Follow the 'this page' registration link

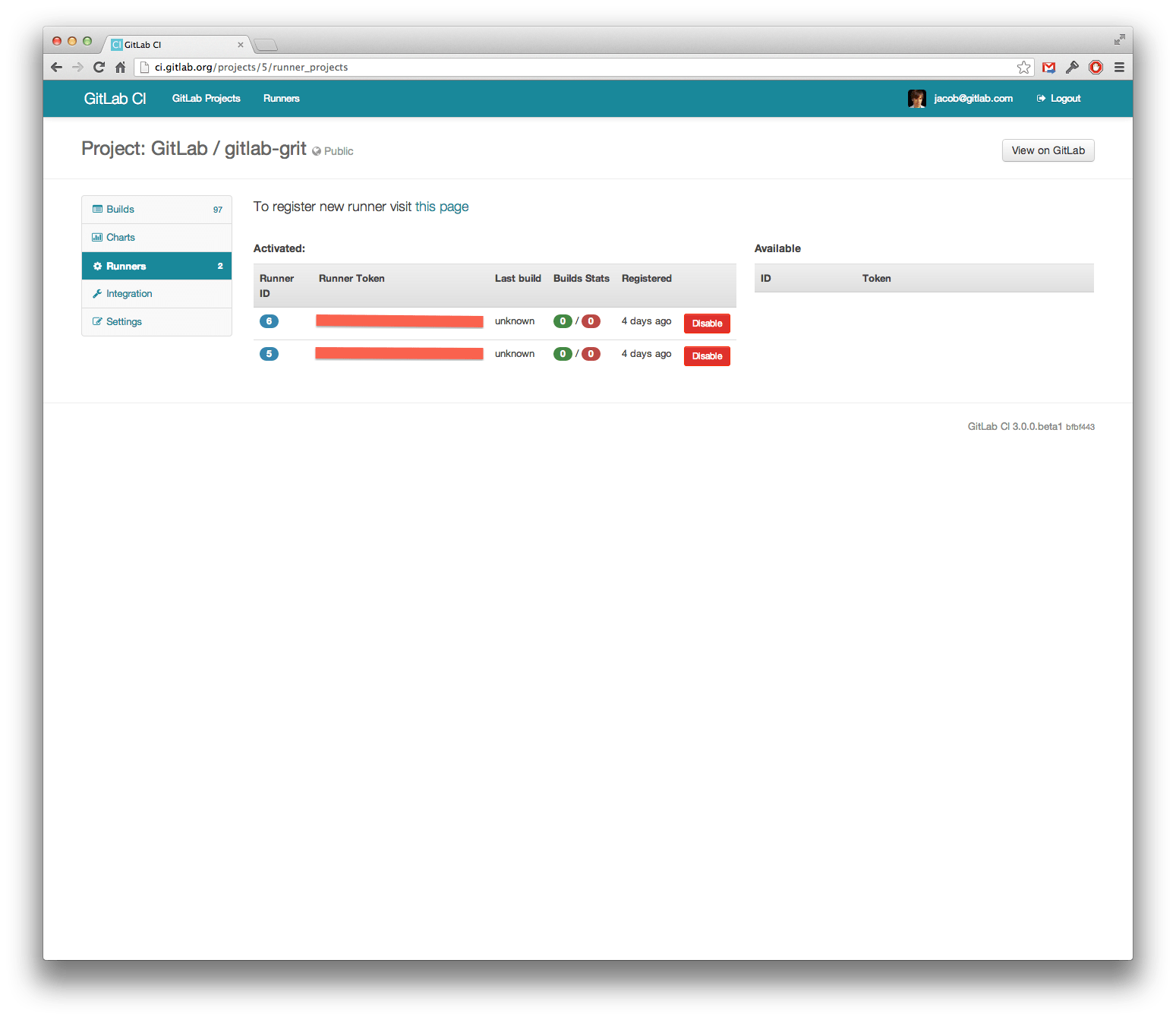click(441, 207)
